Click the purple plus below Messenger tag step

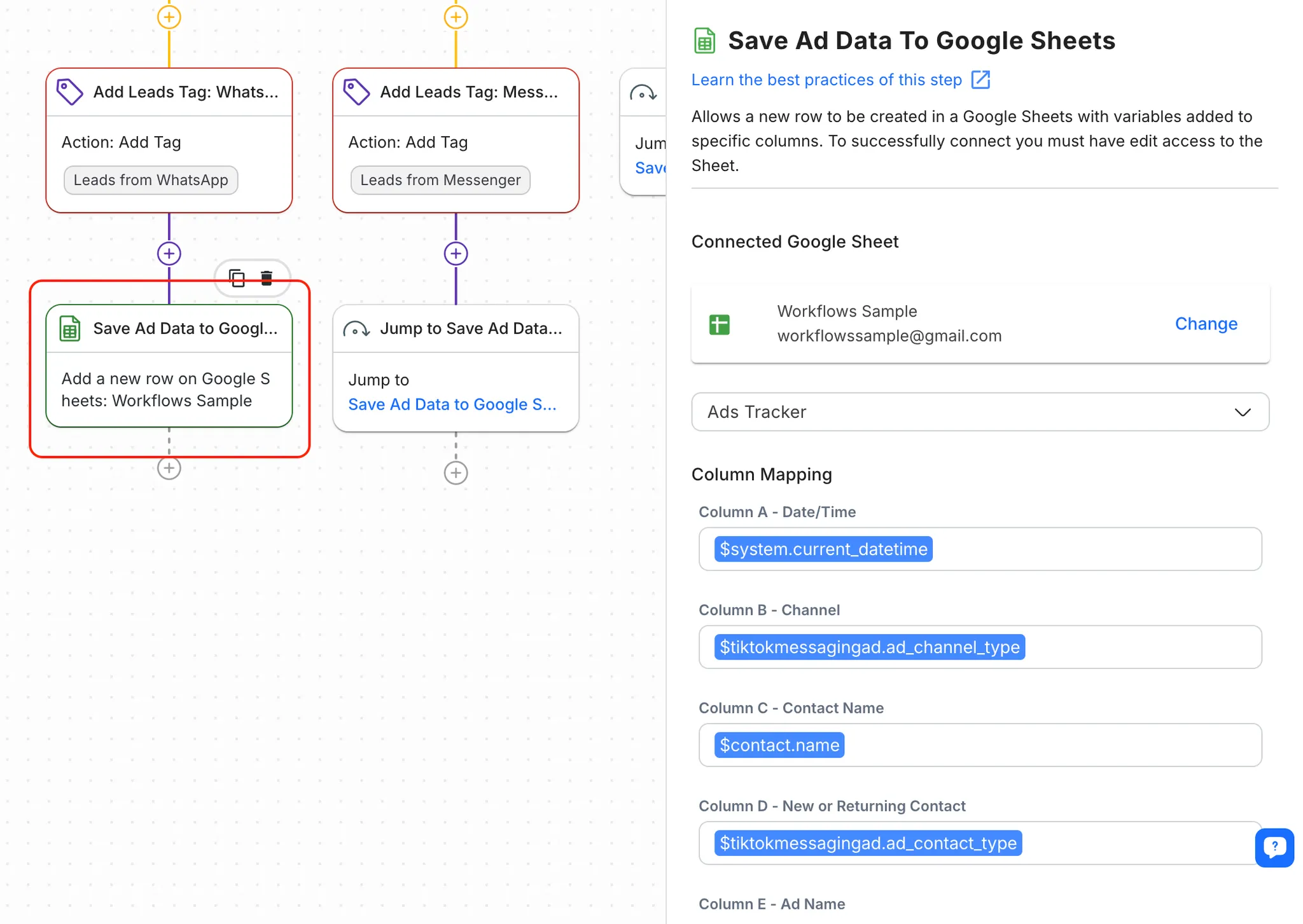tap(456, 254)
